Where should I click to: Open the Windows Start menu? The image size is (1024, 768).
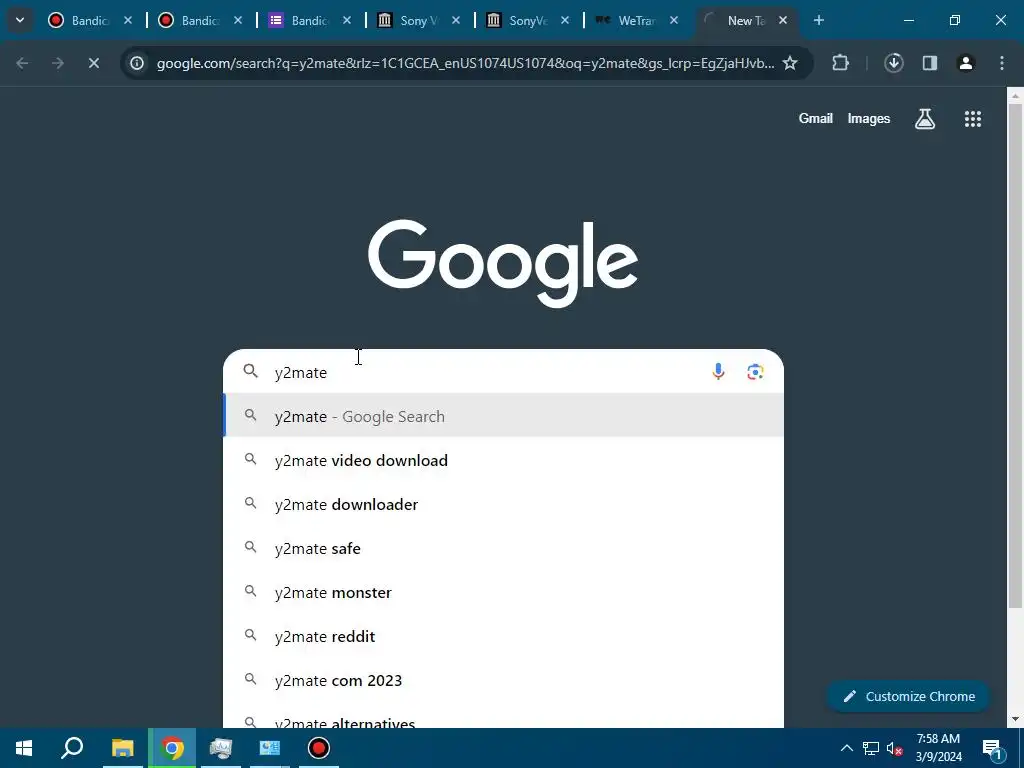coord(24,748)
